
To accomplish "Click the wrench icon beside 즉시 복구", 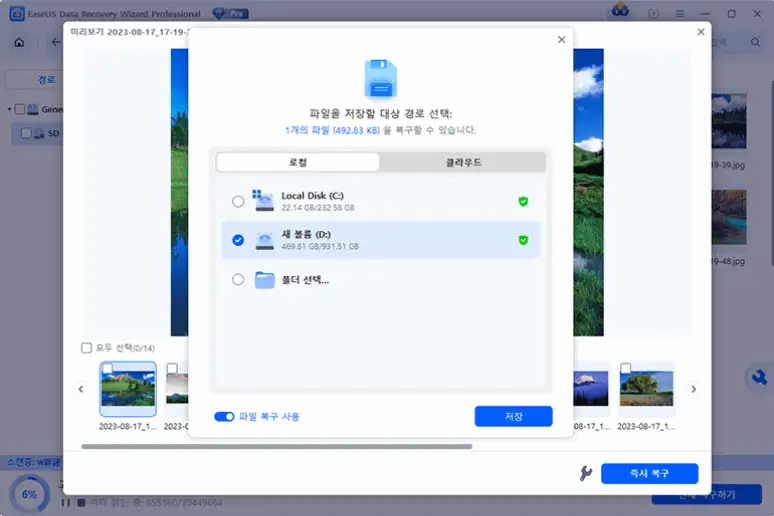I will [586, 473].
